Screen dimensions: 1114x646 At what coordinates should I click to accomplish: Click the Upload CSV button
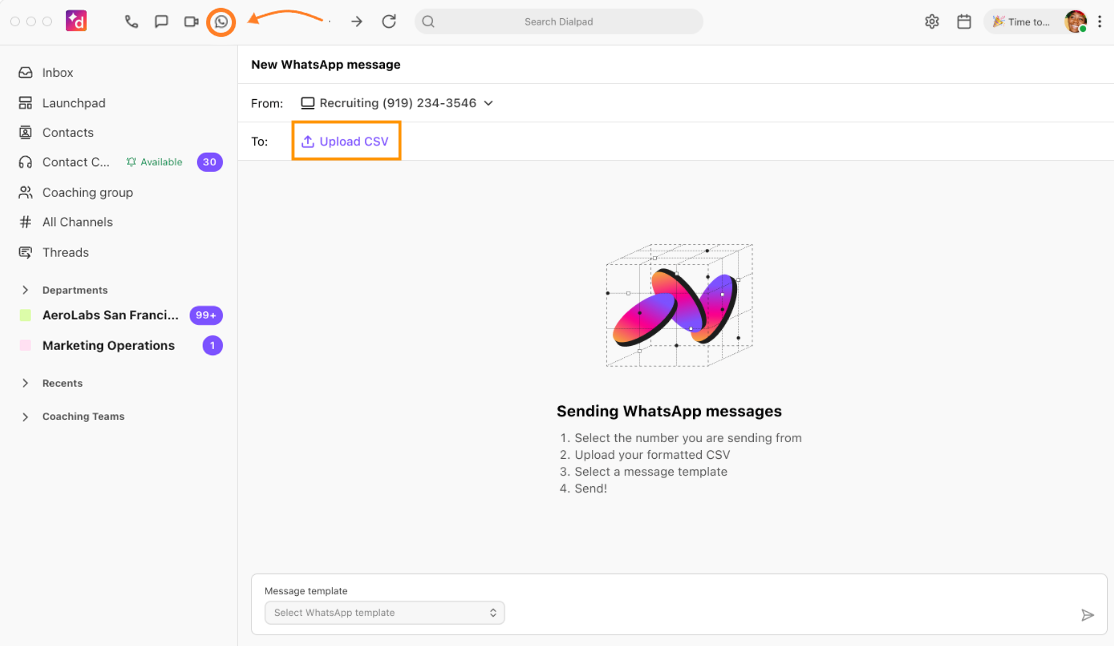345,141
